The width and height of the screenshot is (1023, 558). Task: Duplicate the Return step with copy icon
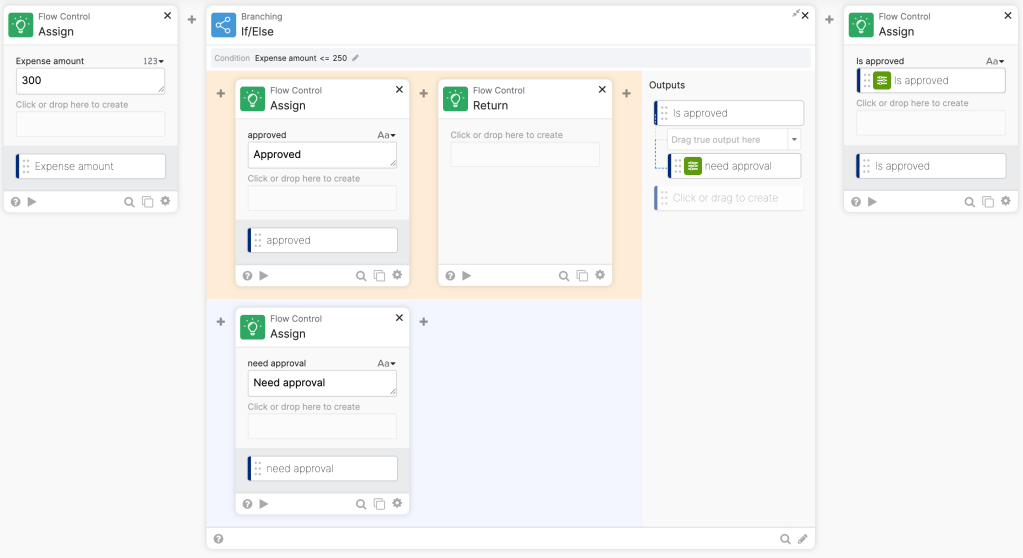(x=582, y=276)
